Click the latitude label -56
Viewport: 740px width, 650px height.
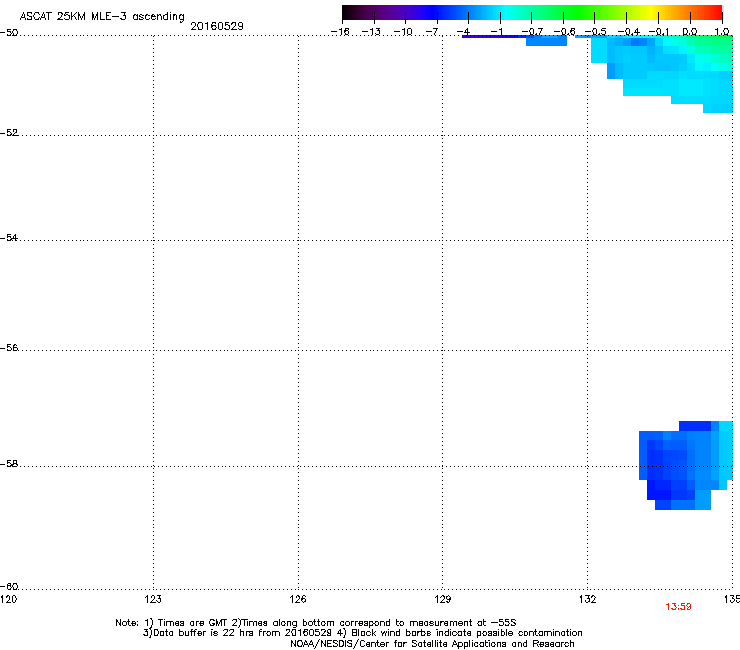(x=9, y=347)
